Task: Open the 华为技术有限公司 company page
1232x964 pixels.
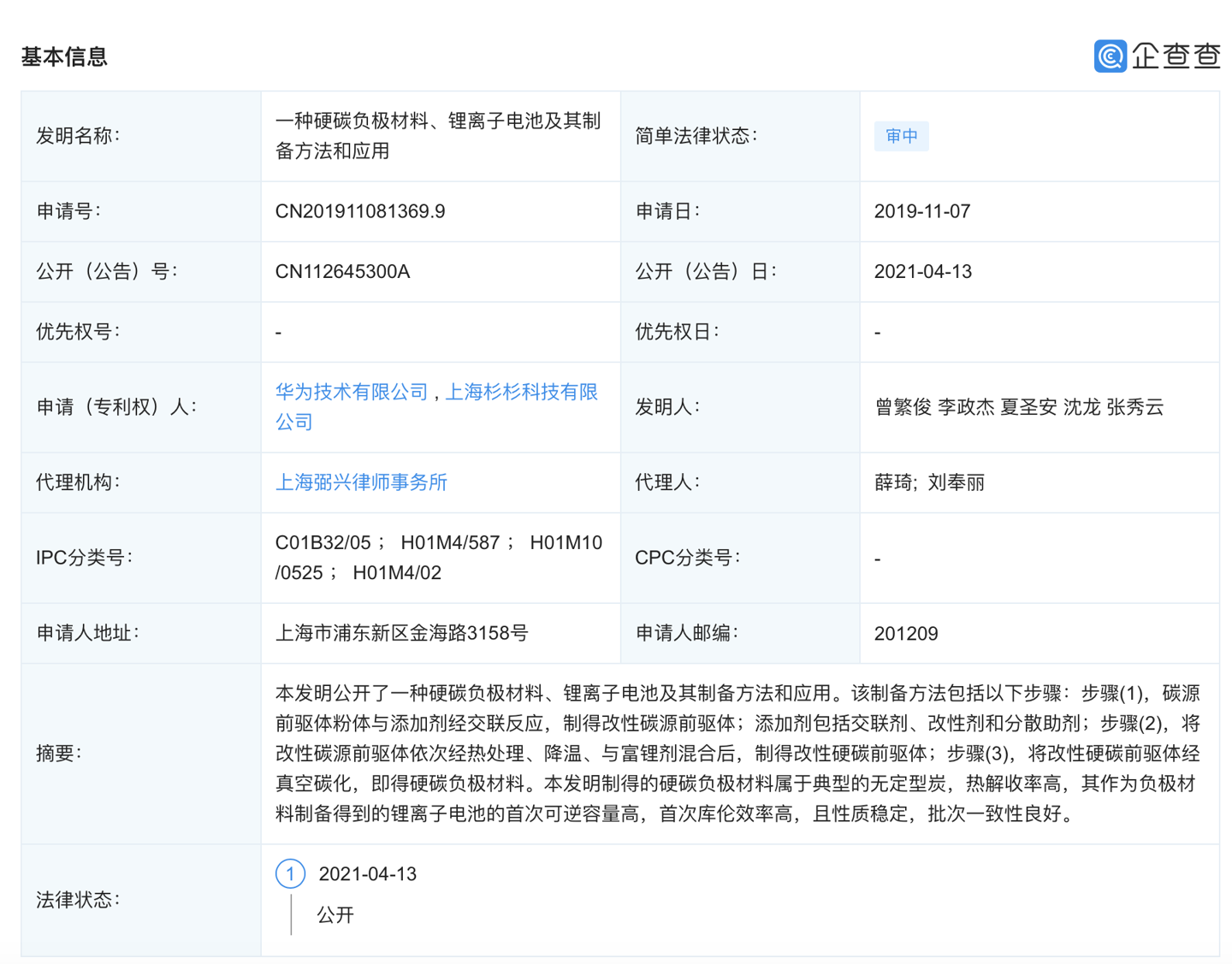Action: (x=352, y=392)
